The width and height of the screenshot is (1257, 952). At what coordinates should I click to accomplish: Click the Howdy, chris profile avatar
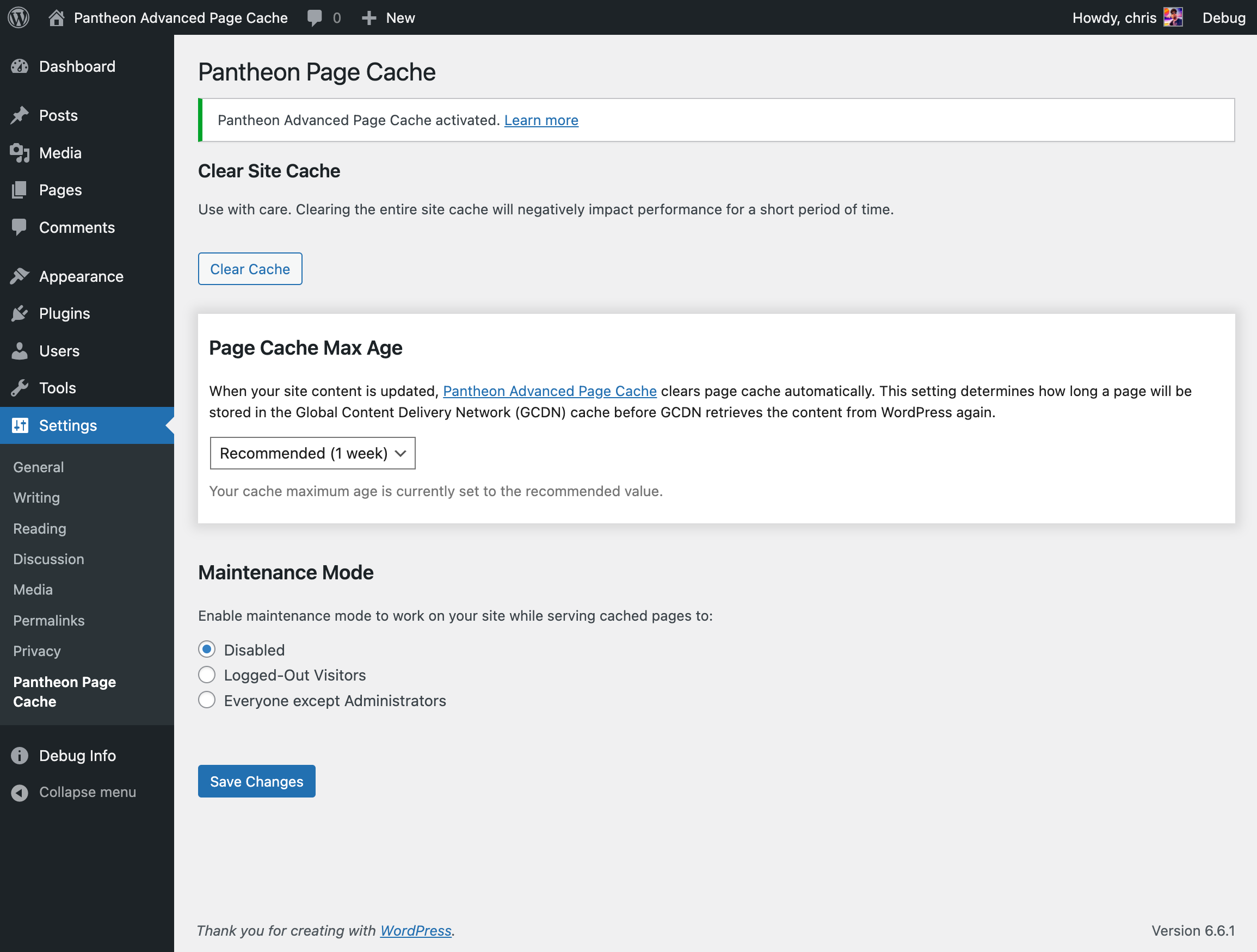(1173, 17)
